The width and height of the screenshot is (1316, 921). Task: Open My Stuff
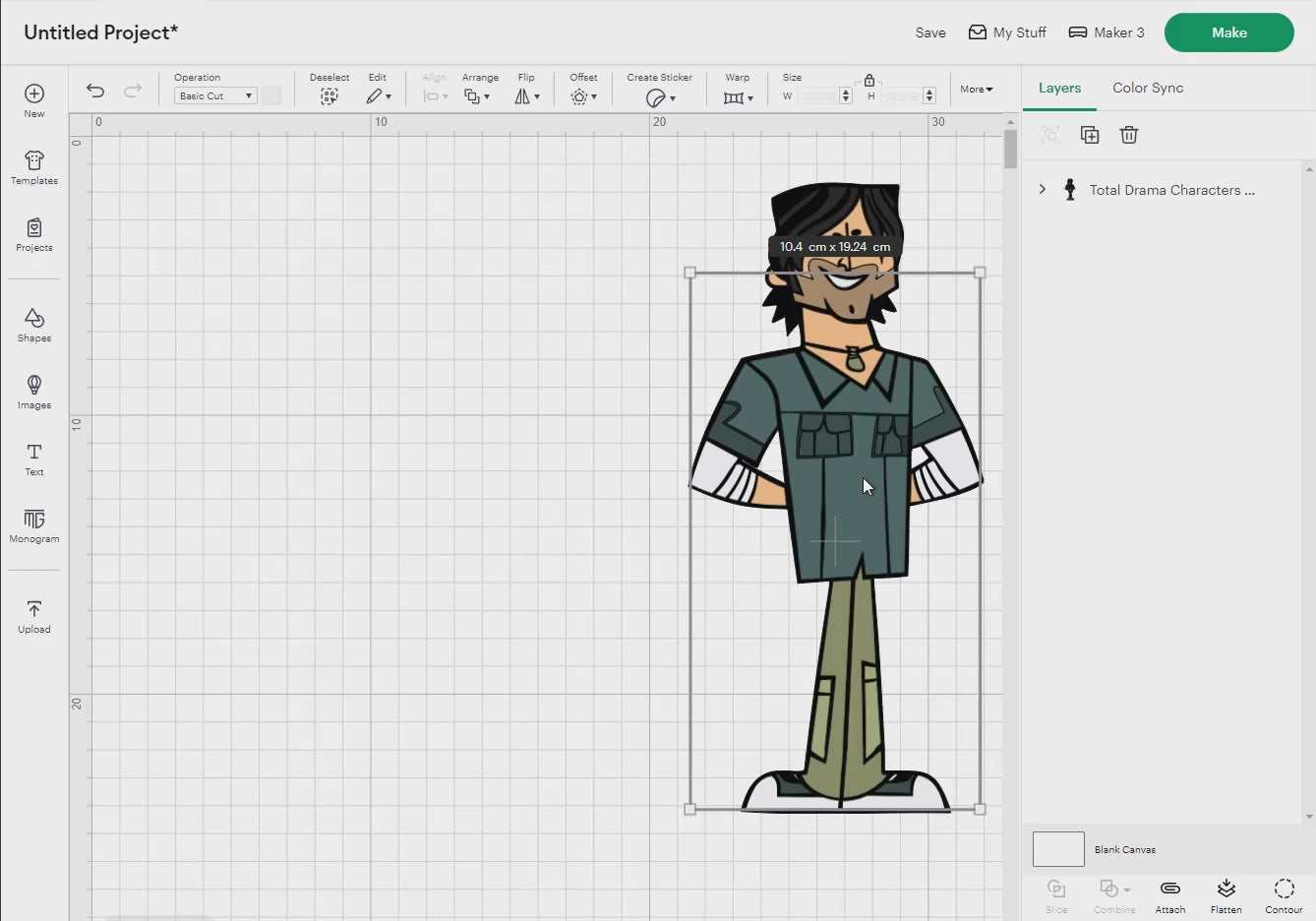[1007, 32]
